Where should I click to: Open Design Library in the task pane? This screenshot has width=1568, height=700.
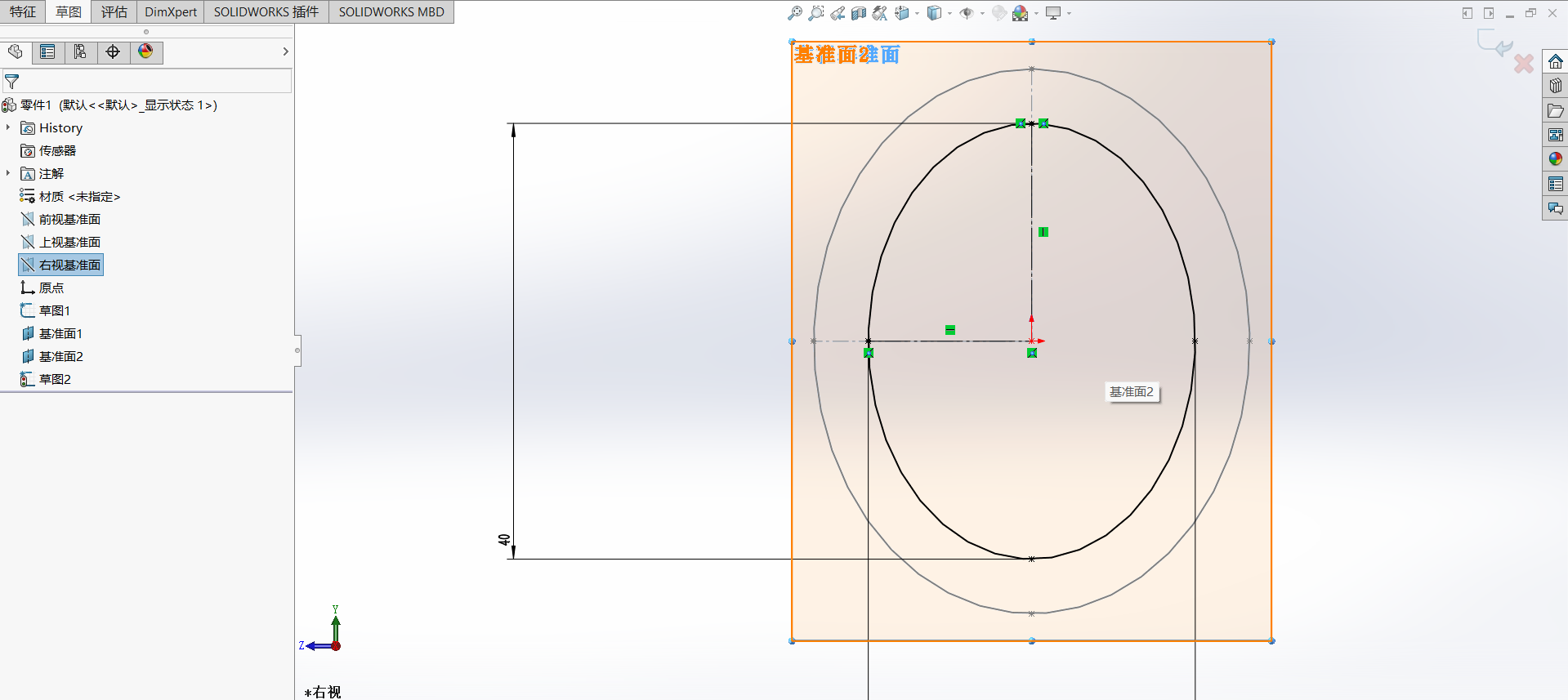pos(1555,86)
